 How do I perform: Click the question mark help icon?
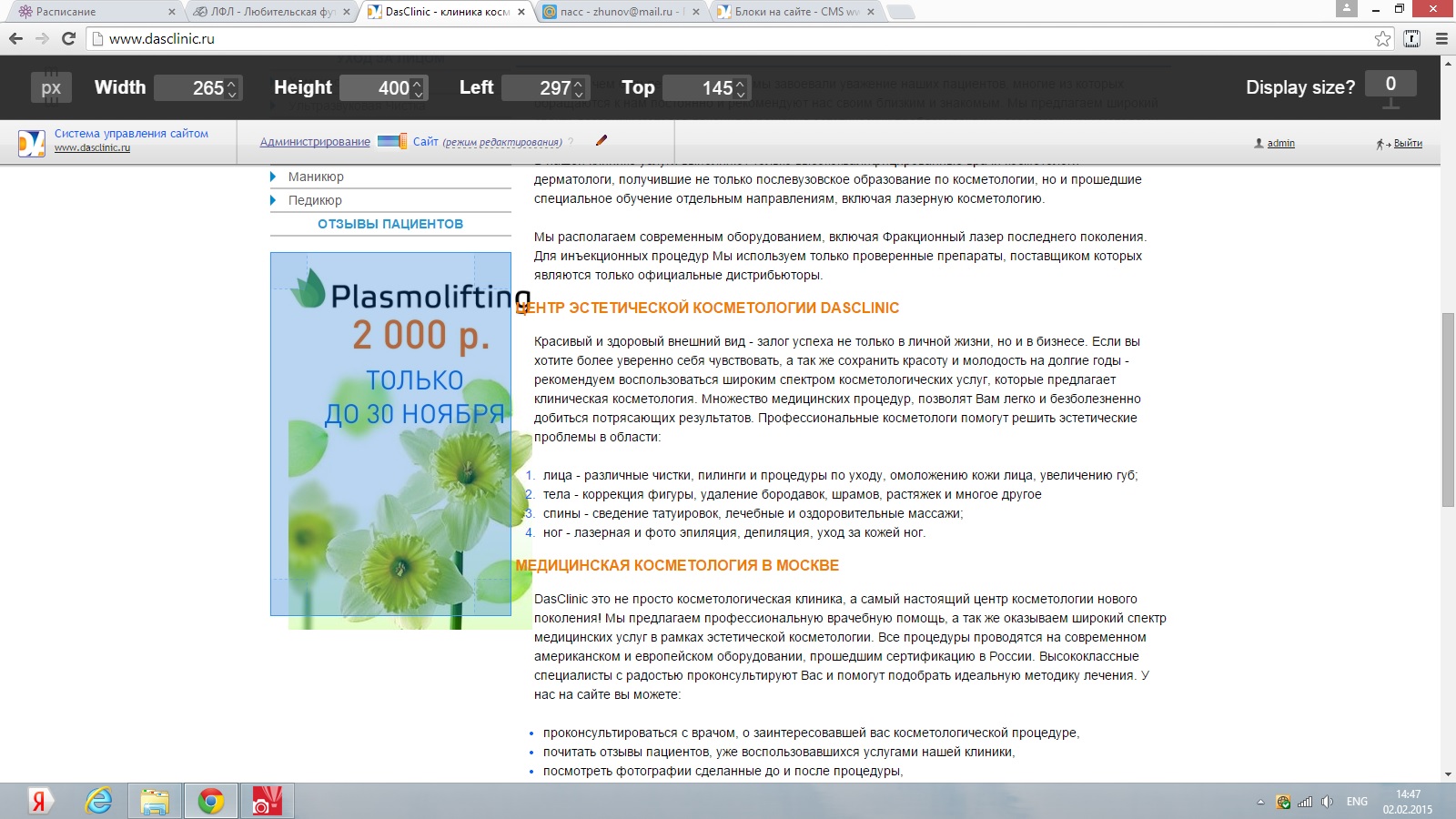571,142
